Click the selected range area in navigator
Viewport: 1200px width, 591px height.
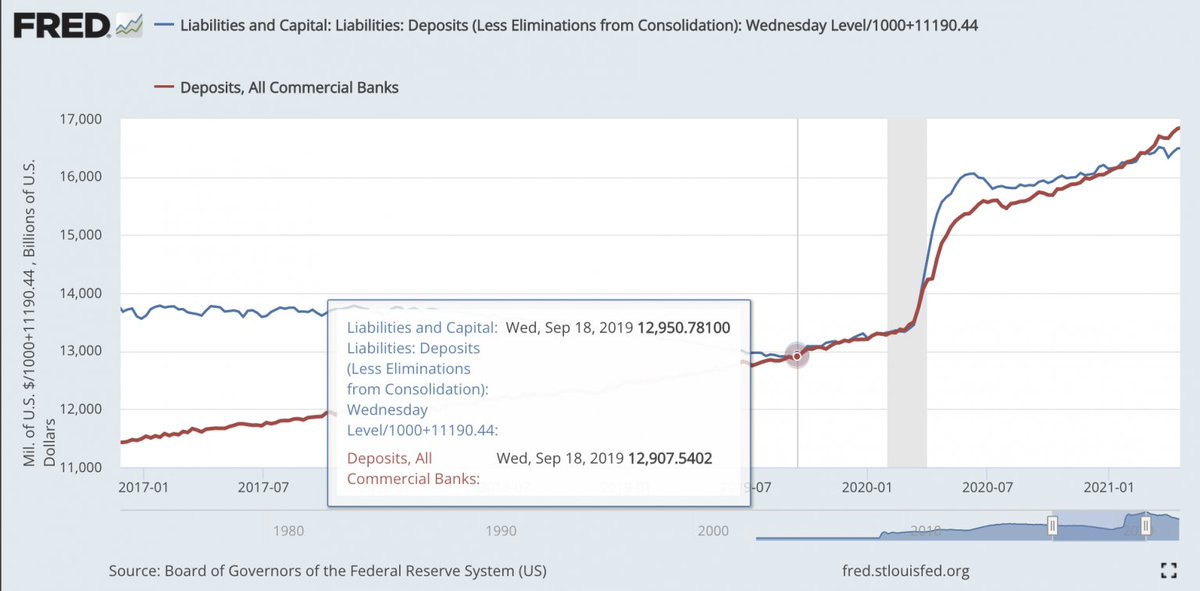1097,527
